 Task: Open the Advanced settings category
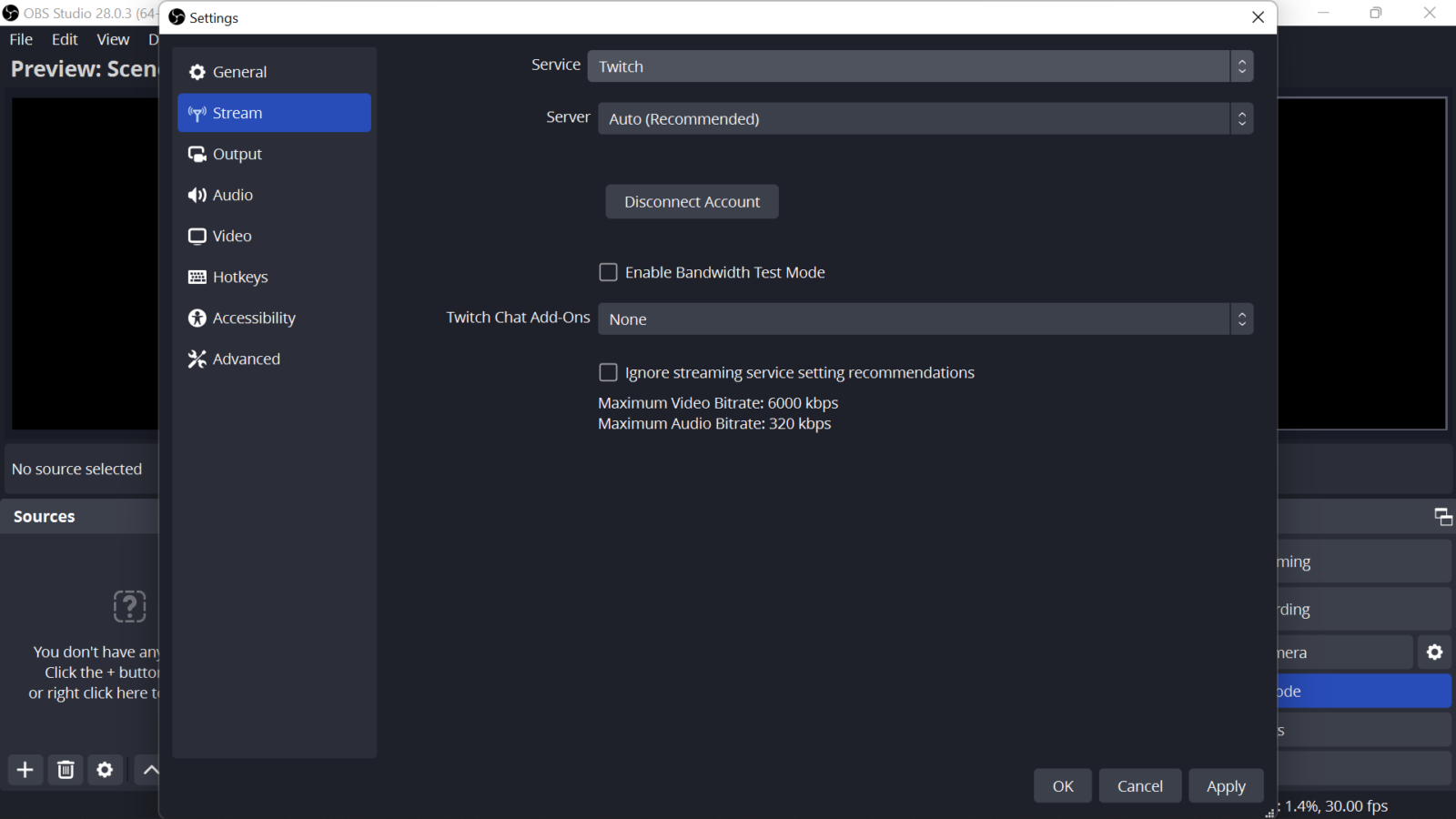tap(274, 359)
